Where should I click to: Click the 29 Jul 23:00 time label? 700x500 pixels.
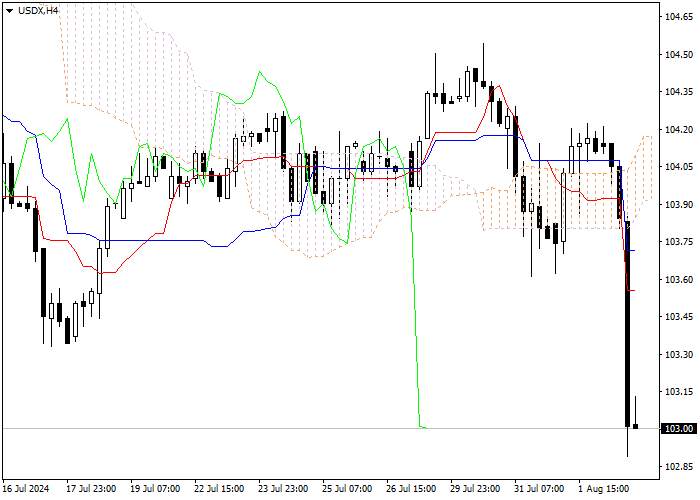pyautogui.click(x=475, y=489)
